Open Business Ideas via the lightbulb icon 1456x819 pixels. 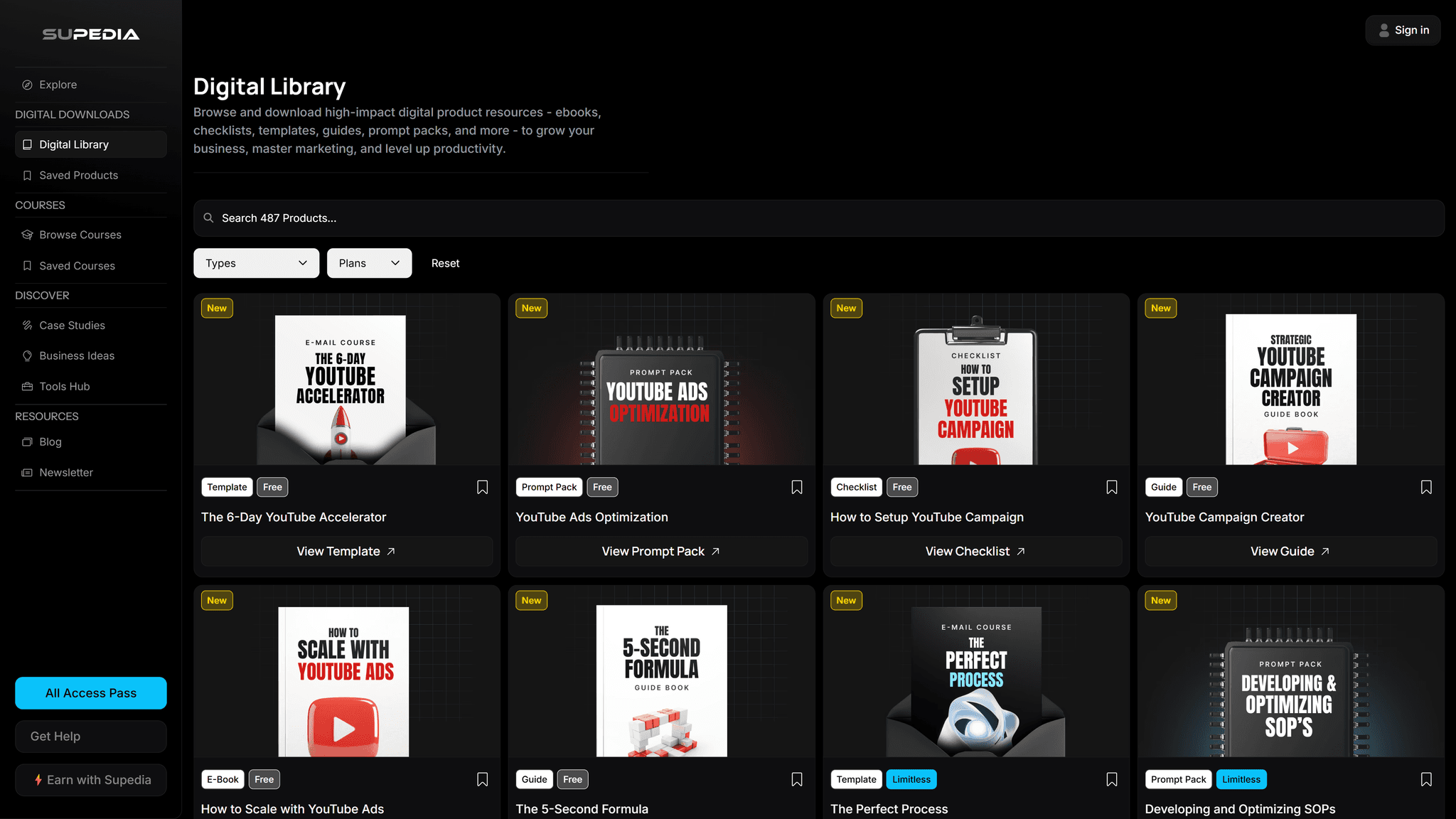[x=27, y=355]
